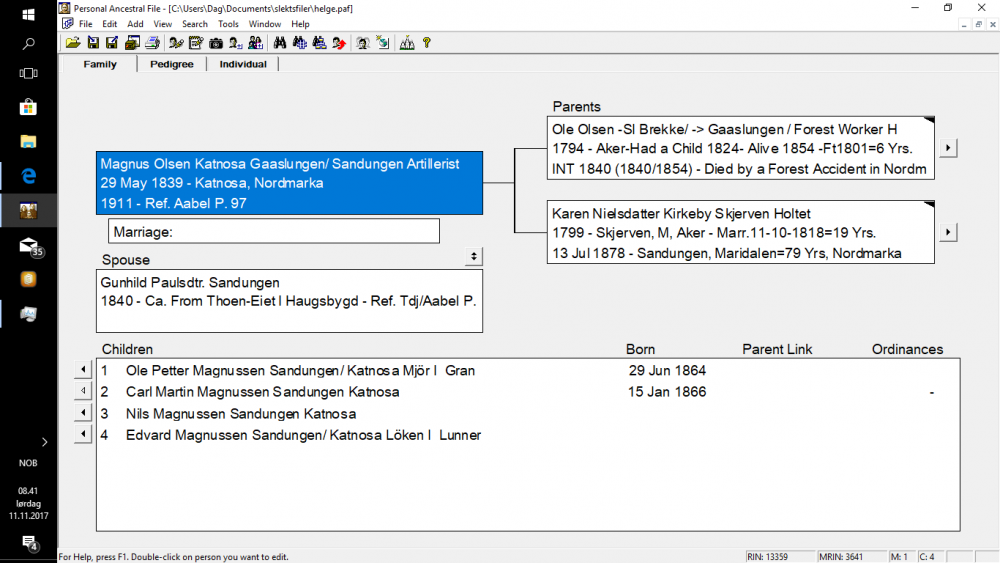Click the binoculars with chart descendancy search icon
The width and height of the screenshot is (1000, 563).
pyautogui.click(x=319, y=43)
